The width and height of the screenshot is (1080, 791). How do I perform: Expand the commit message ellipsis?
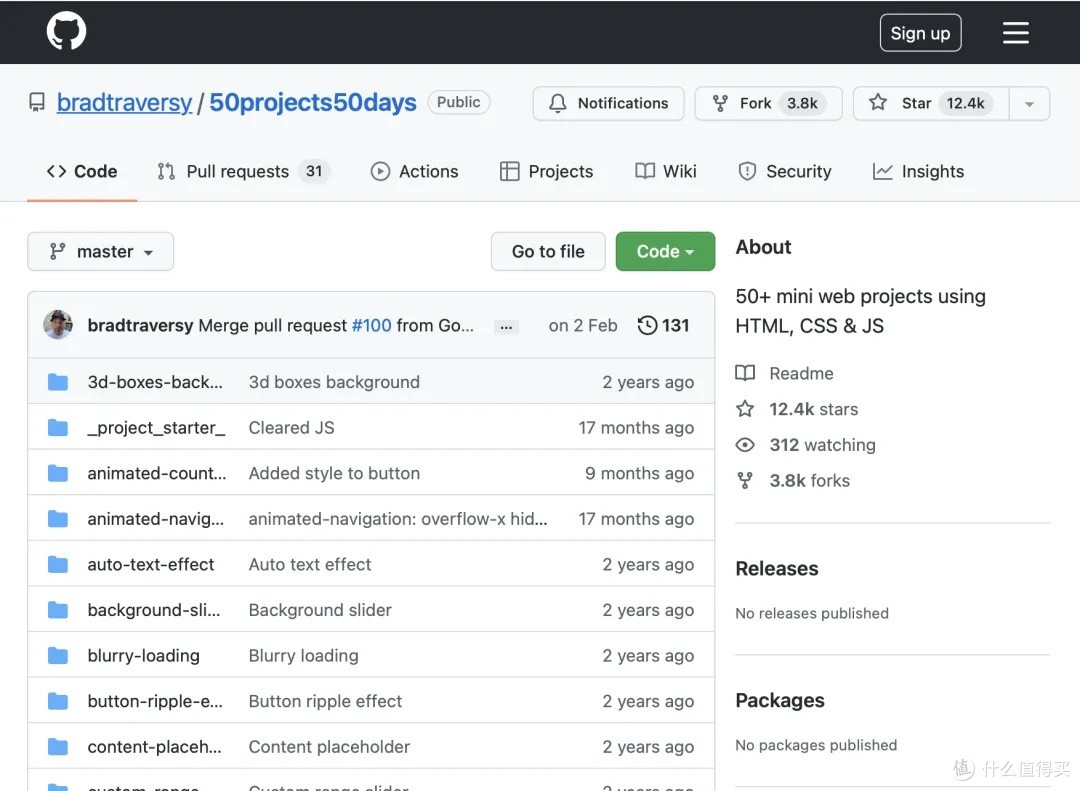click(x=506, y=327)
